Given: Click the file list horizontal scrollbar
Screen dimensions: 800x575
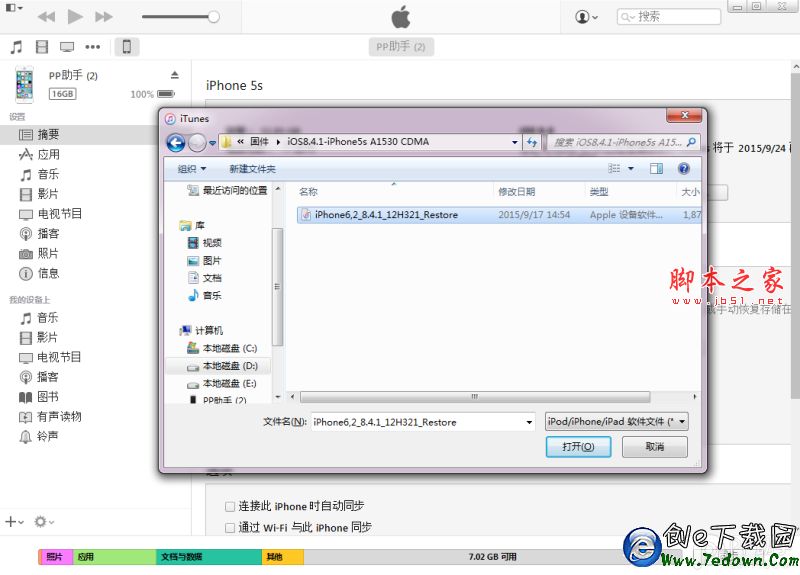Looking at the screenshot, I should tap(474, 396).
